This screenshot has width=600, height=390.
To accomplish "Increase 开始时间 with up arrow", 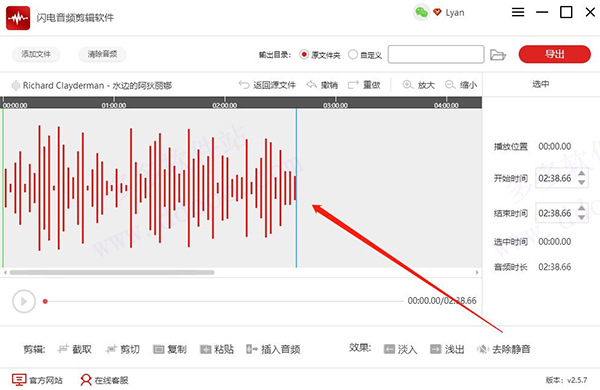I will click(x=582, y=173).
